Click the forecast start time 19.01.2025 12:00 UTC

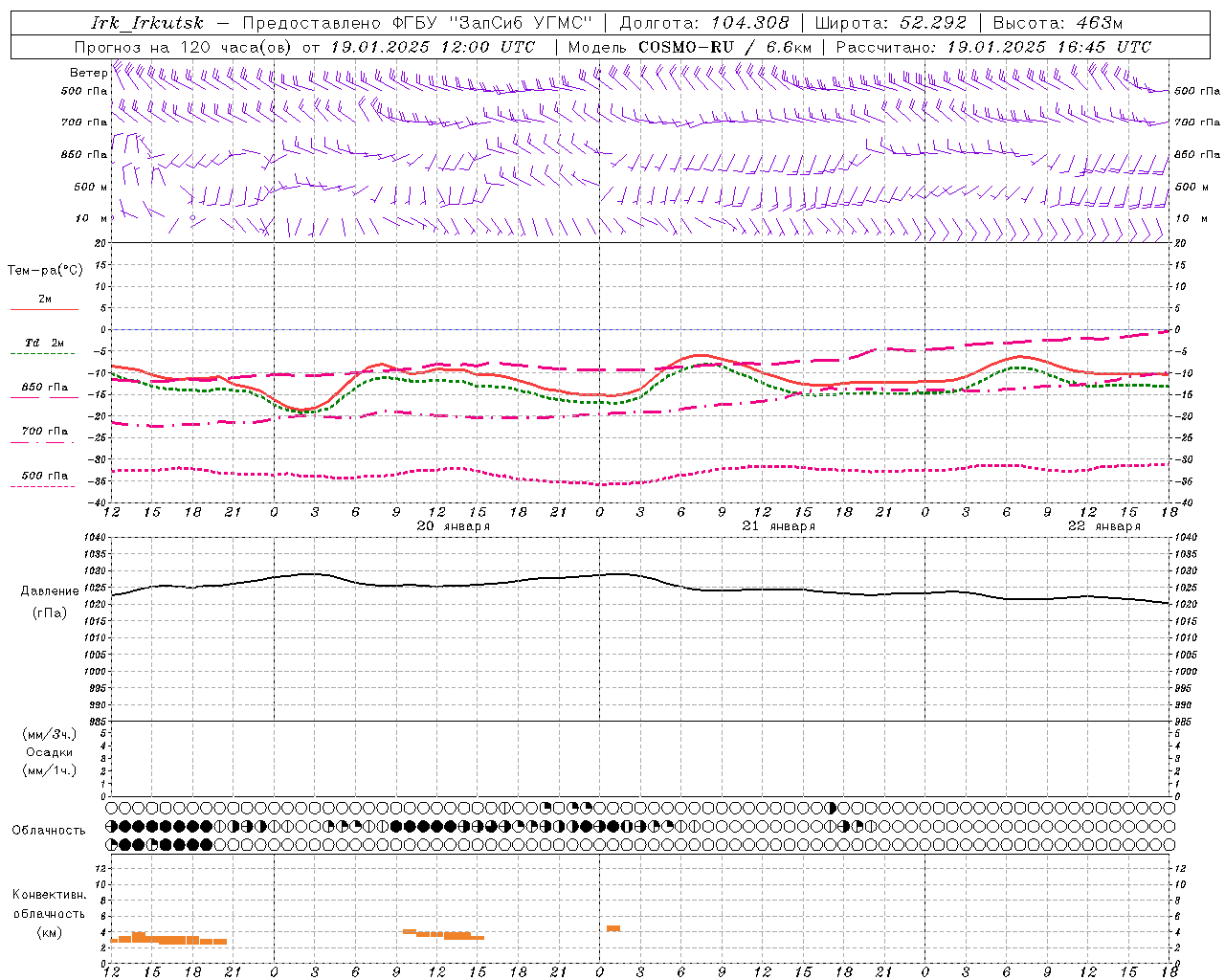click(x=433, y=47)
